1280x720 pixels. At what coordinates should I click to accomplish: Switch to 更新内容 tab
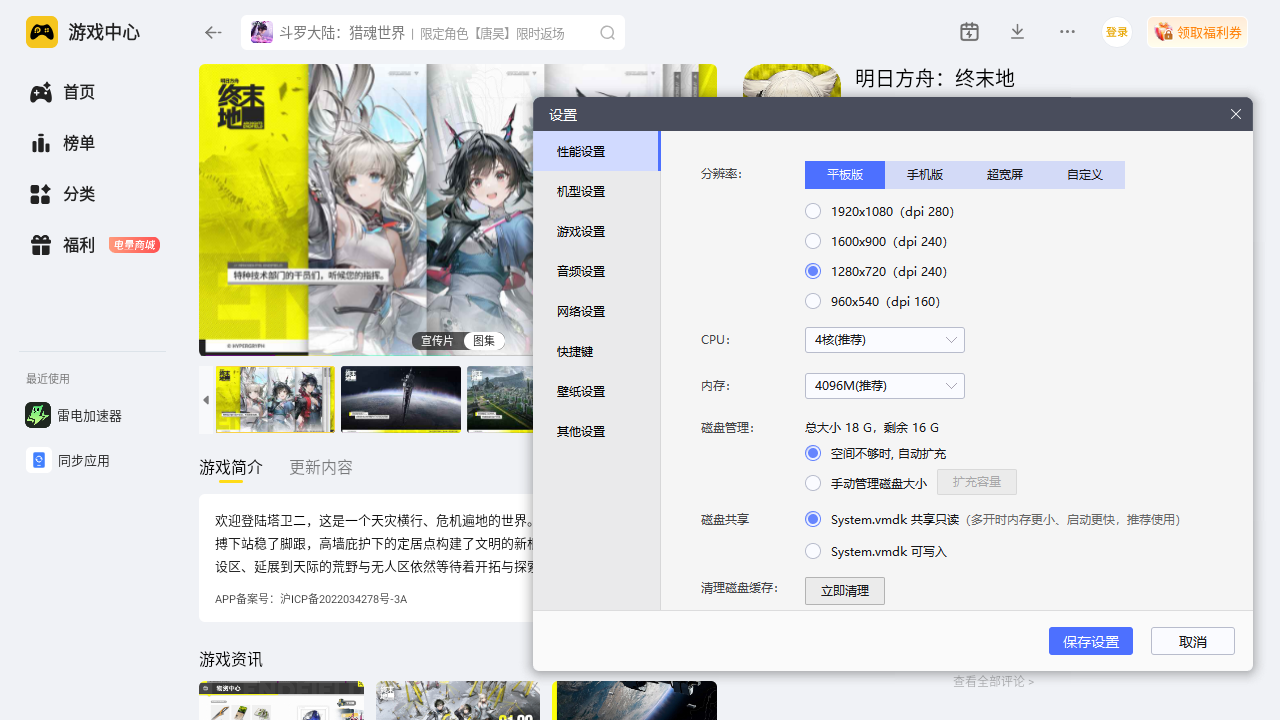(x=320, y=467)
